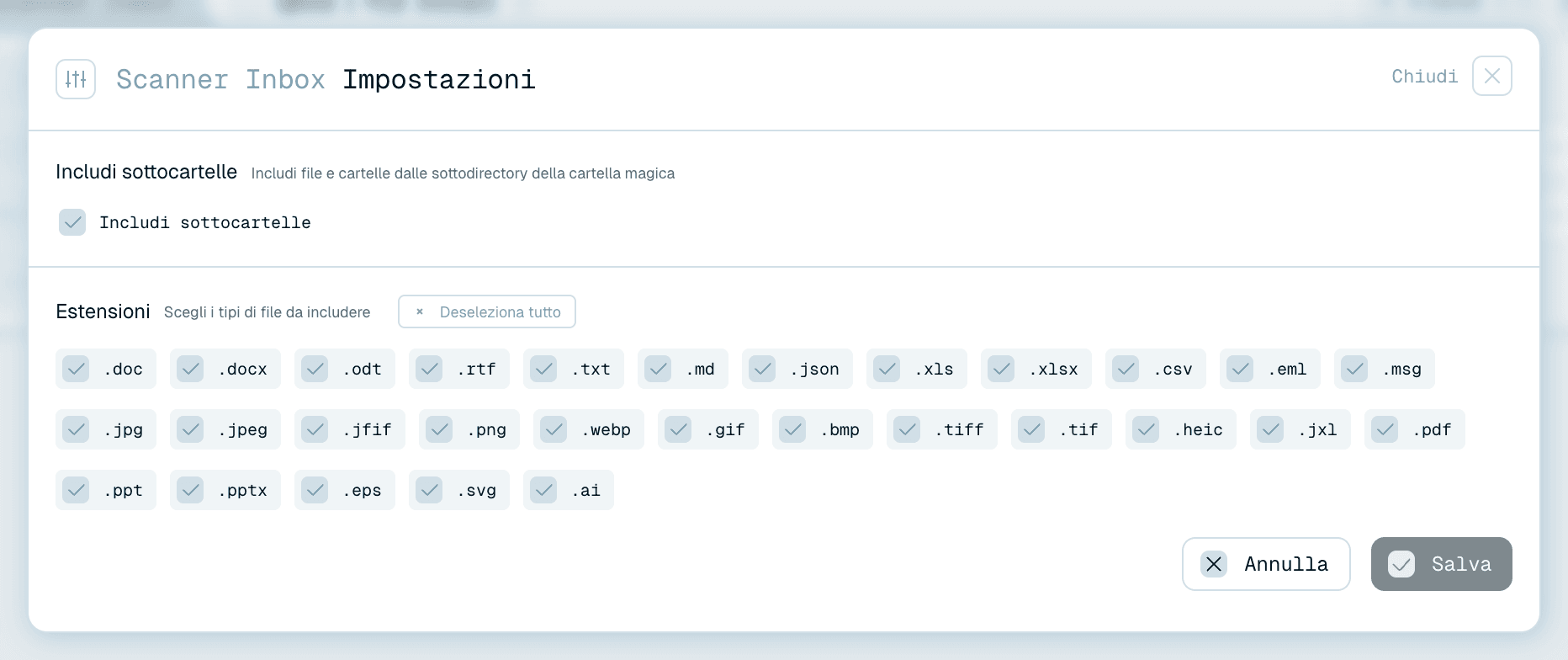The image size is (1568, 660).
Task: Uncheck the .tiff extension
Action: click(x=907, y=429)
